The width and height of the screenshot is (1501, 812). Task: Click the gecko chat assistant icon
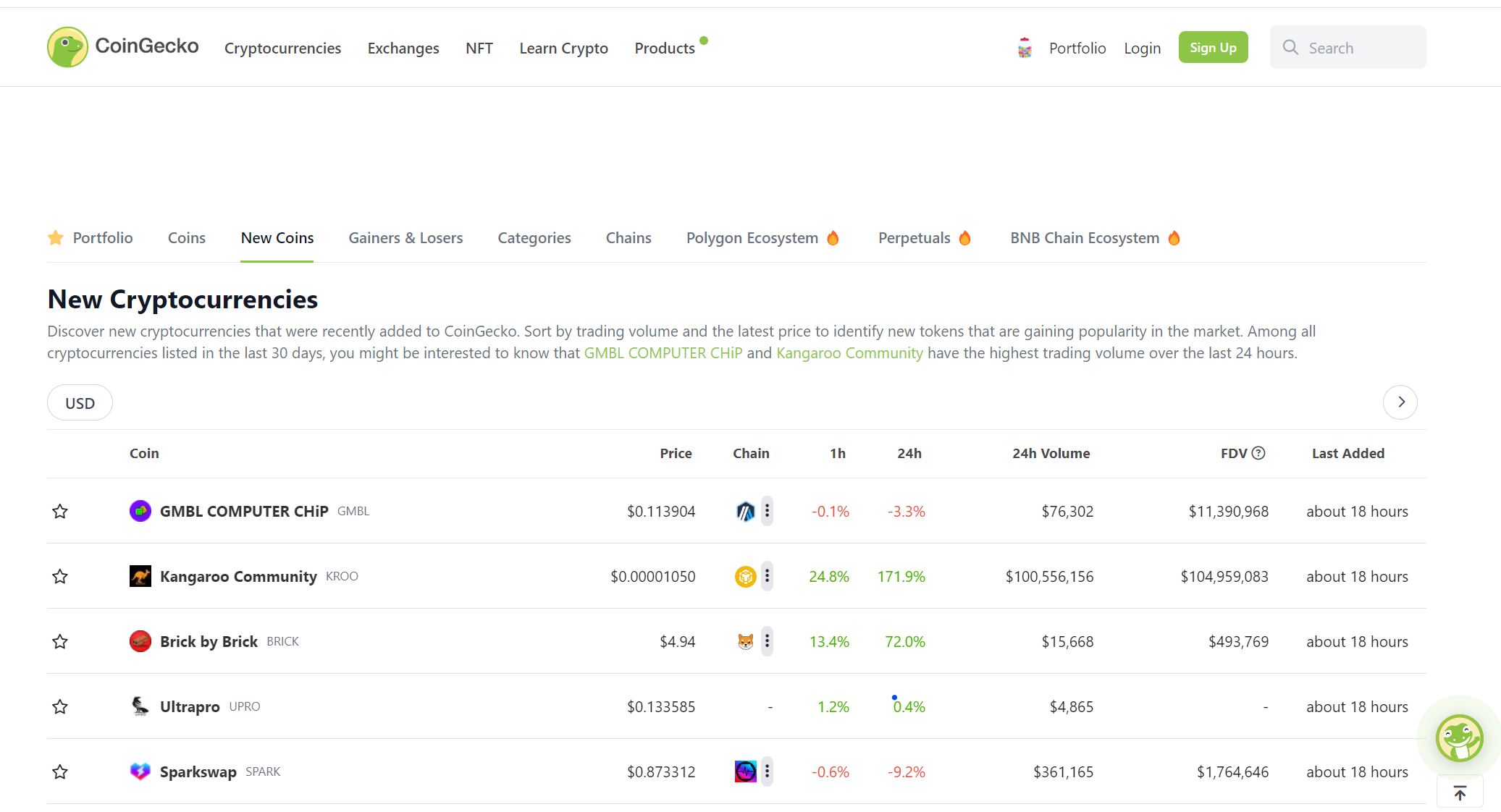(x=1460, y=738)
